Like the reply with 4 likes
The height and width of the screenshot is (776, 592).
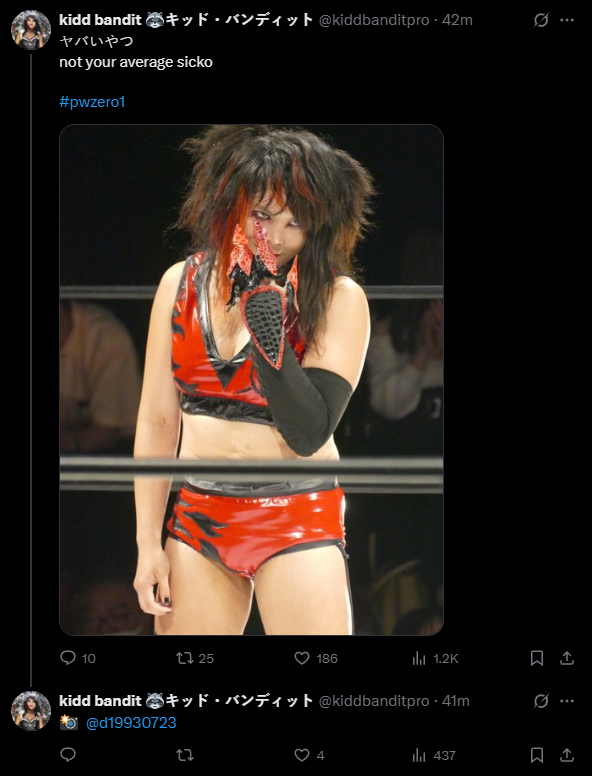(x=309, y=755)
